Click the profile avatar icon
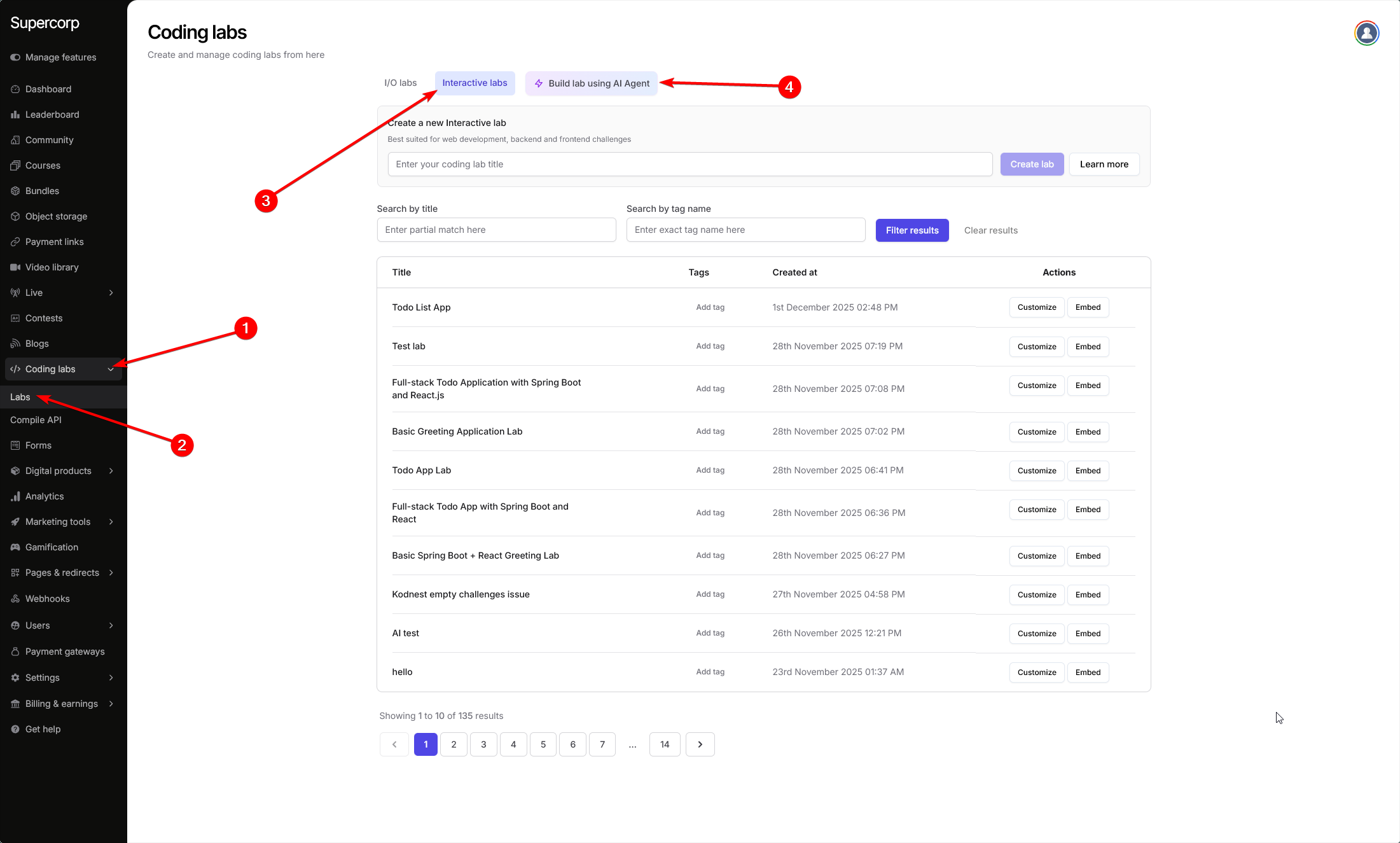This screenshot has height=843, width=1400. pyautogui.click(x=1366, y=32)
